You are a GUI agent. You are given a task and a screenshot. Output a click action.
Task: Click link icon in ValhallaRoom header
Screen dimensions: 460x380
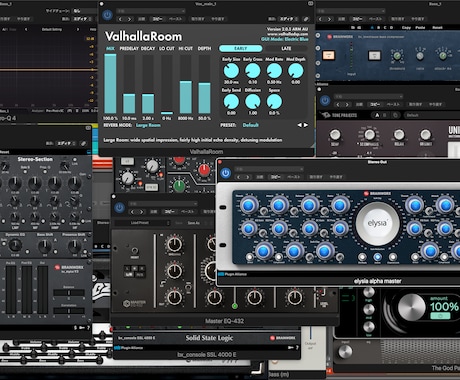pos(306,19)
